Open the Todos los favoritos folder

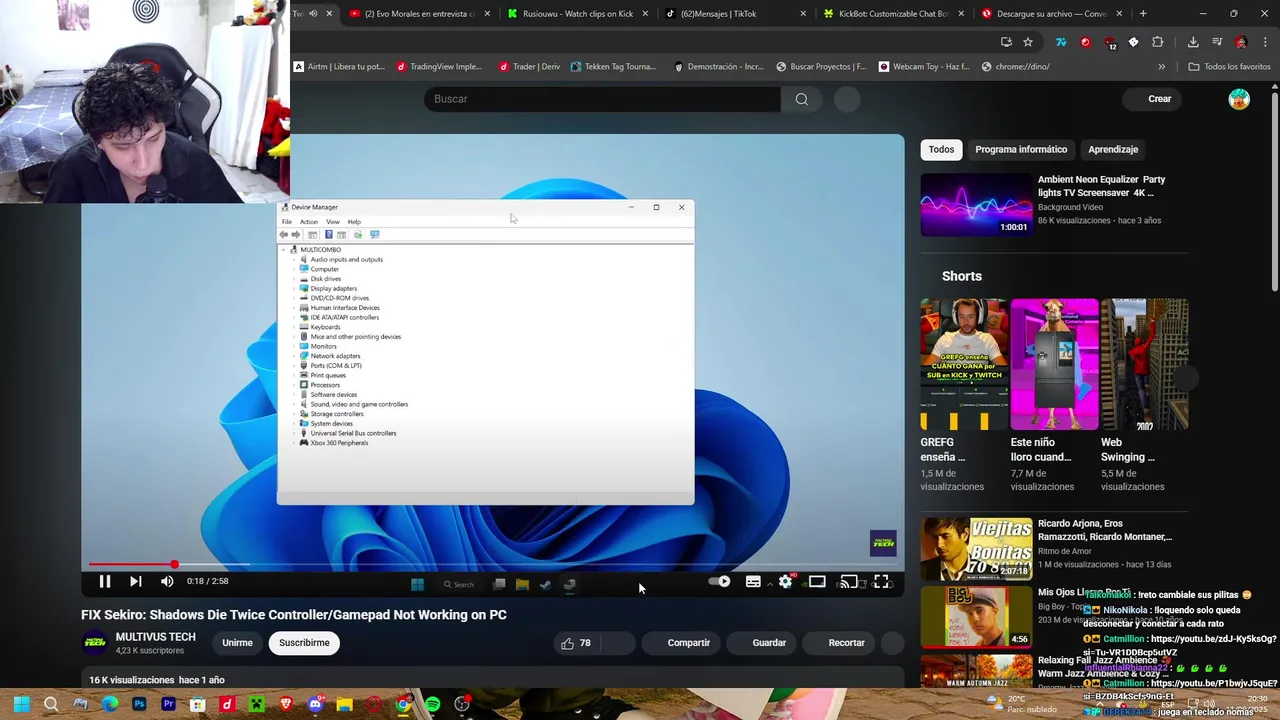point(1229,67)
